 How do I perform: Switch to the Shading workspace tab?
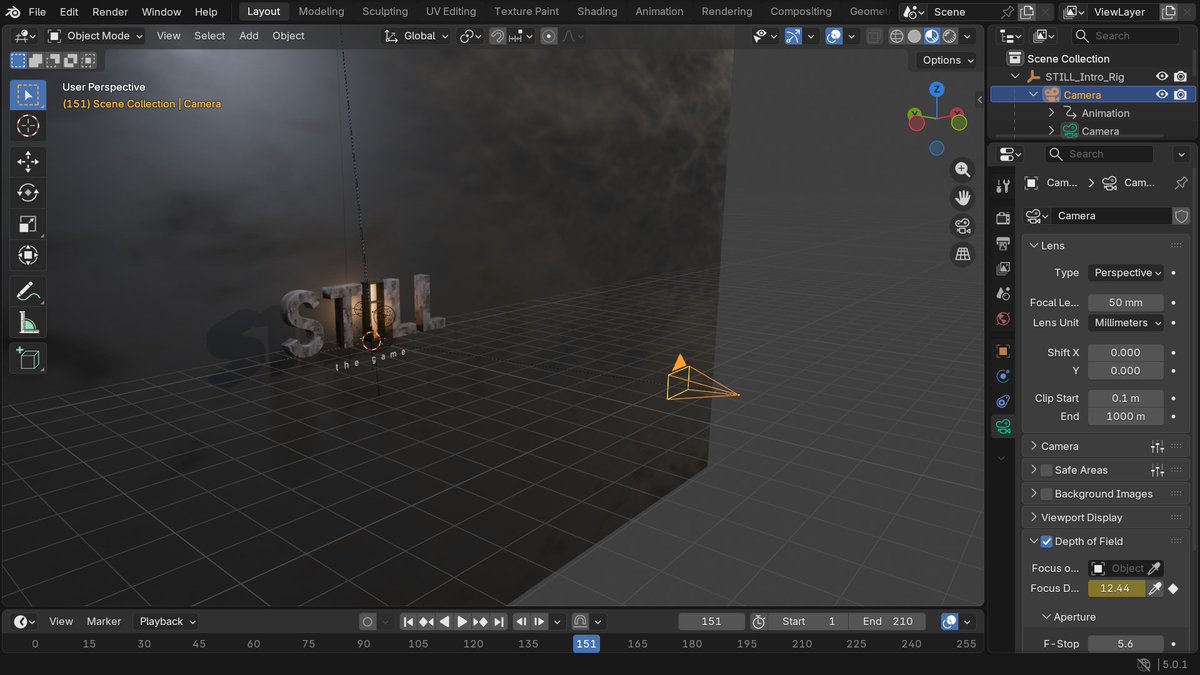pos(597,12)
